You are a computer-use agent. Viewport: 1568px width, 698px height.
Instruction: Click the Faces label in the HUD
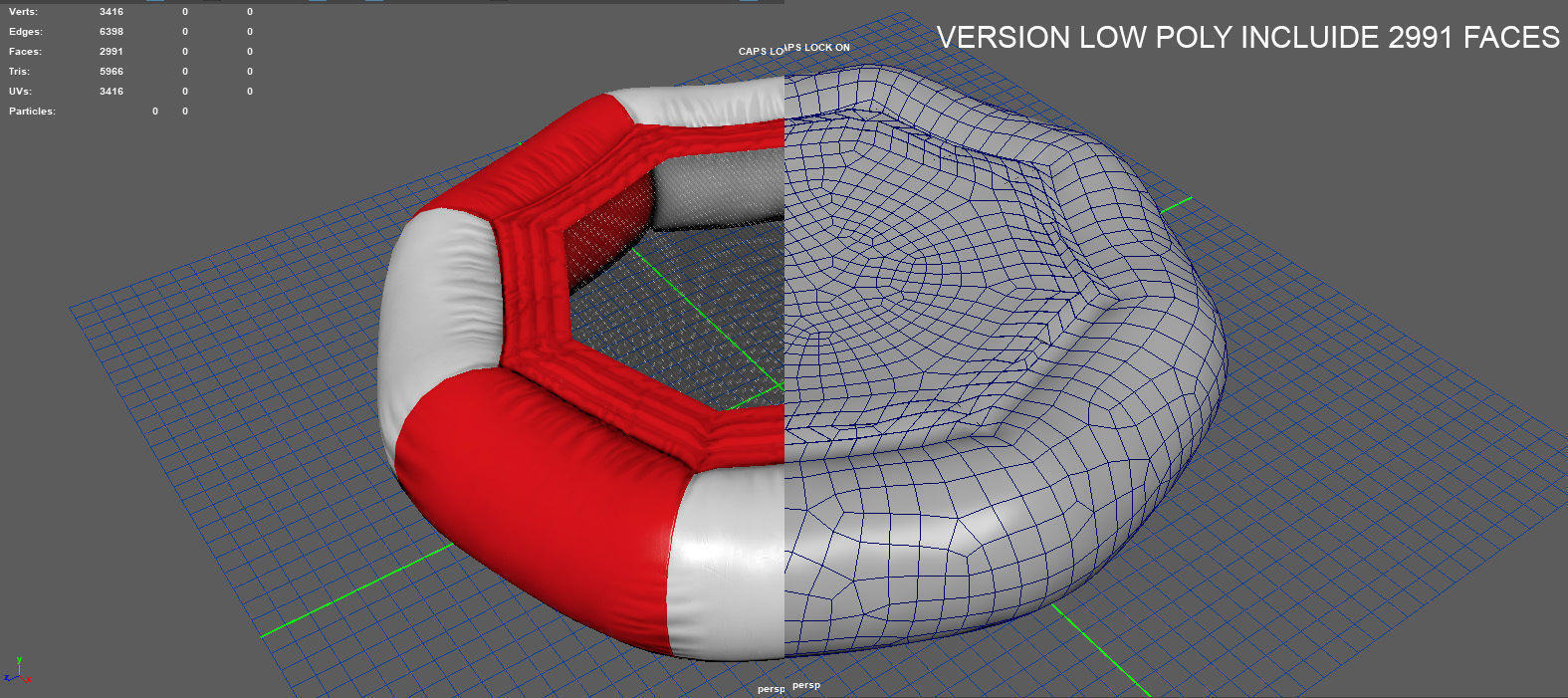click(x=26, y=52)
